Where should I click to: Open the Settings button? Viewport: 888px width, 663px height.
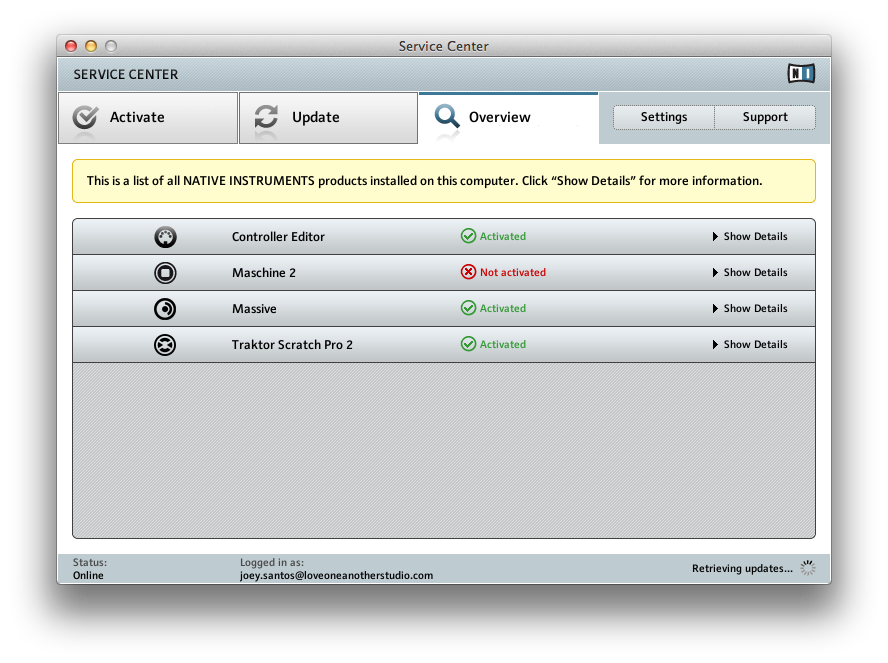[x=664, y=117]
